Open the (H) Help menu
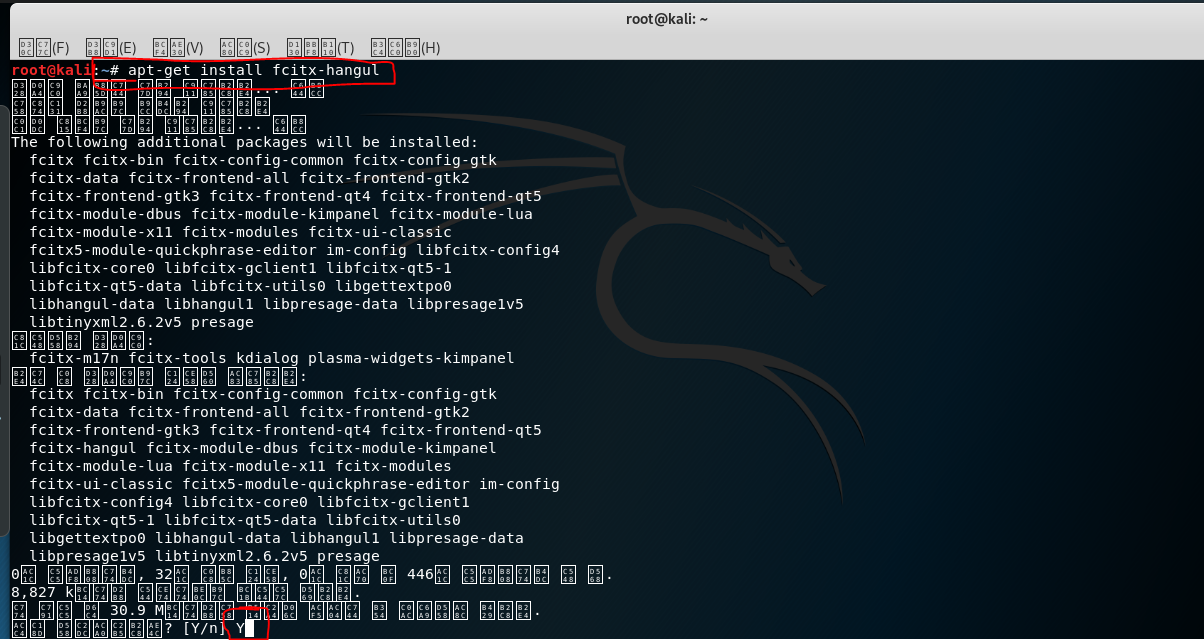 (405, 47)
